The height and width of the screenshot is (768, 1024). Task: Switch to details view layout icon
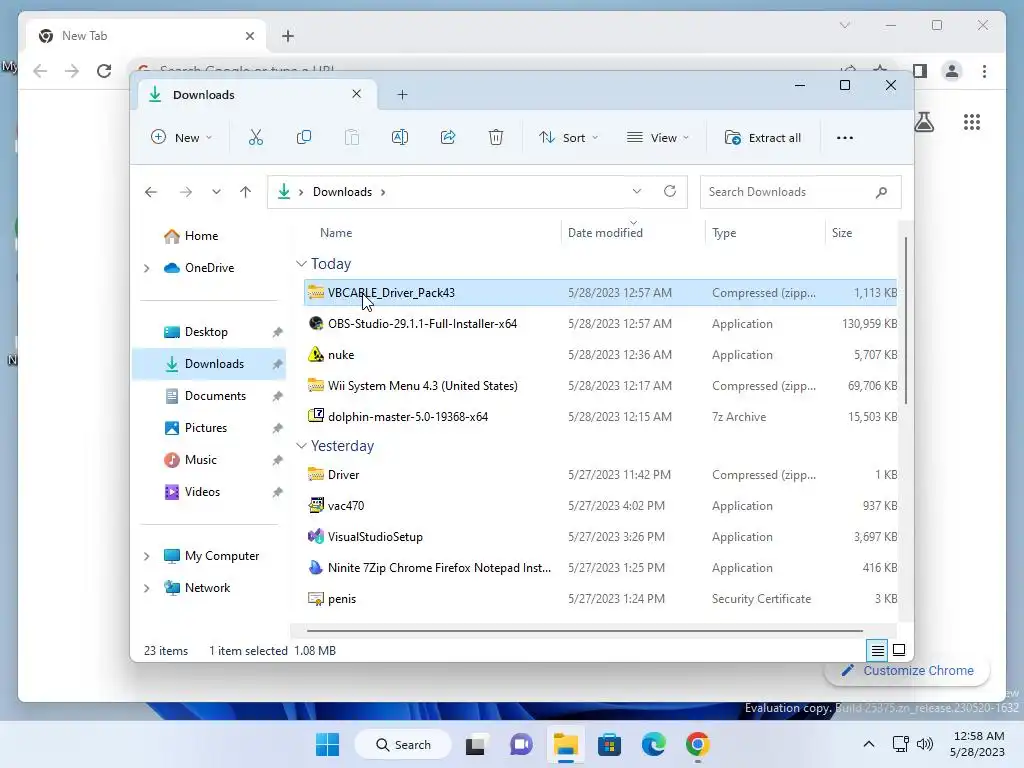coord(877,650)
